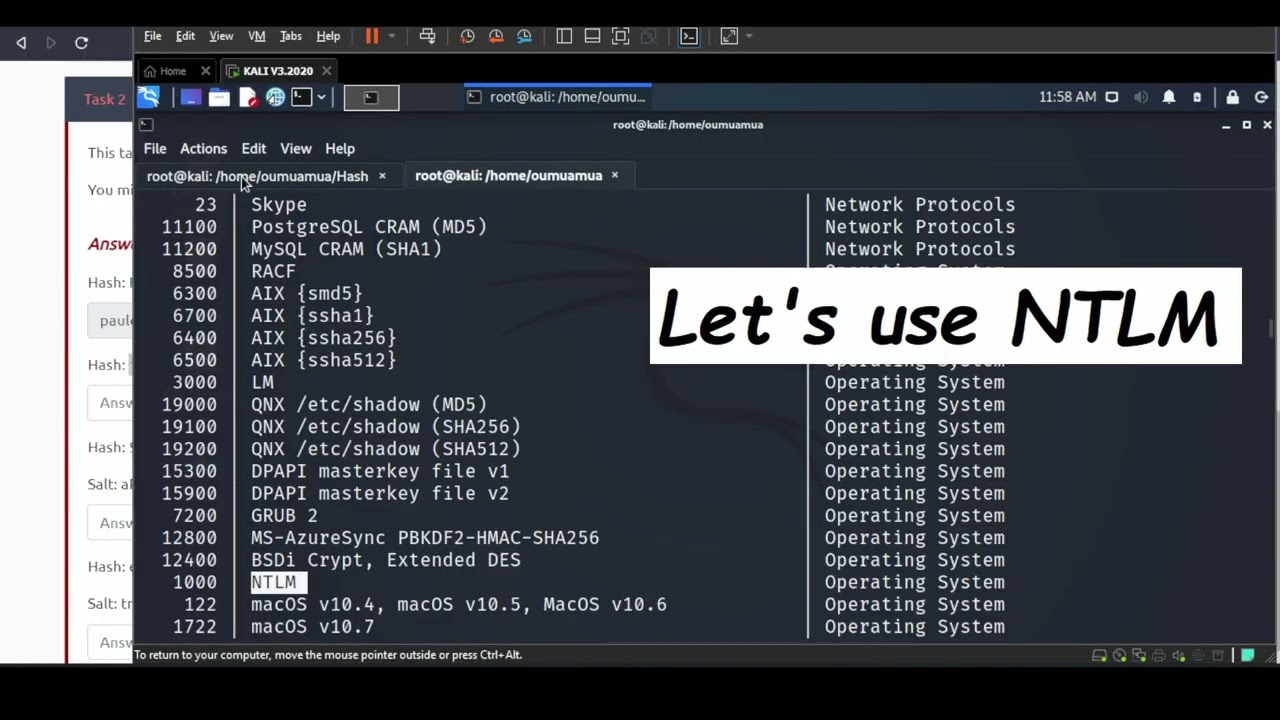
Task: Open the Kali dragon applications menu
Action: click(149, 97)
